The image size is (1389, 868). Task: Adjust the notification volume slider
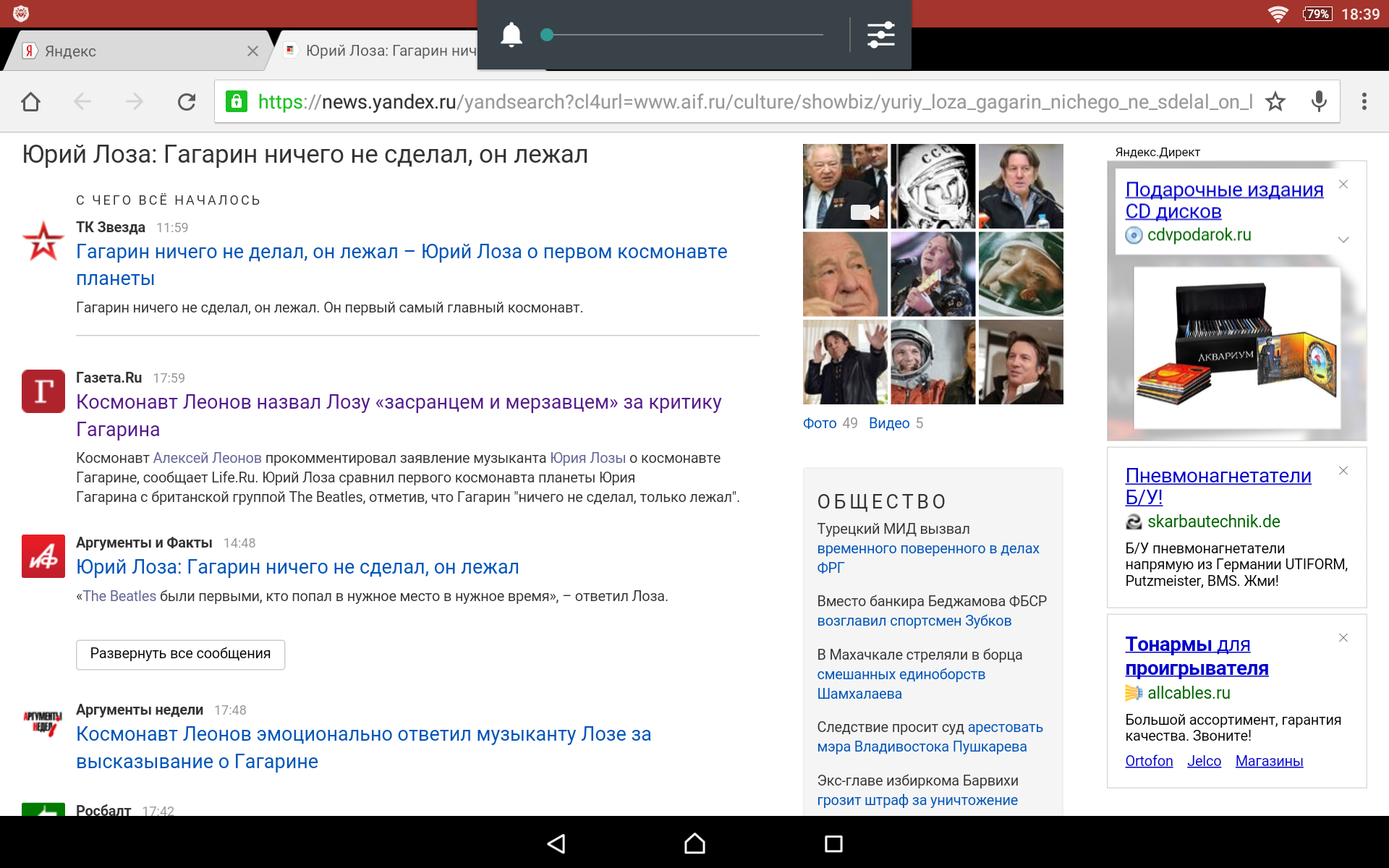click(x=548, y=35)
